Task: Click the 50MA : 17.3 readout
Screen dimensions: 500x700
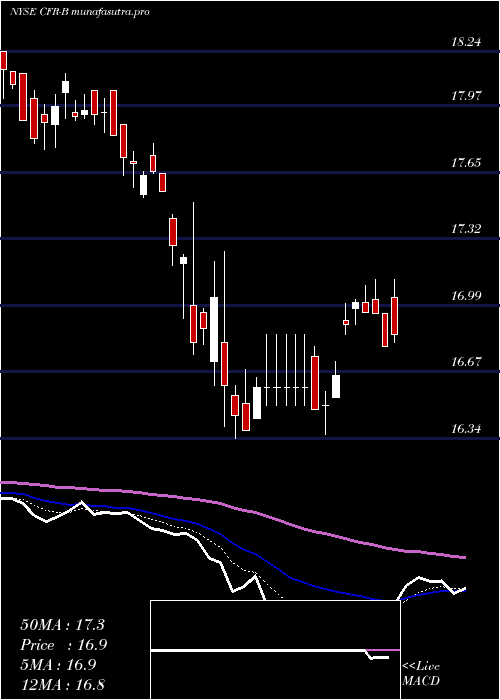Action: coord(62,625)
